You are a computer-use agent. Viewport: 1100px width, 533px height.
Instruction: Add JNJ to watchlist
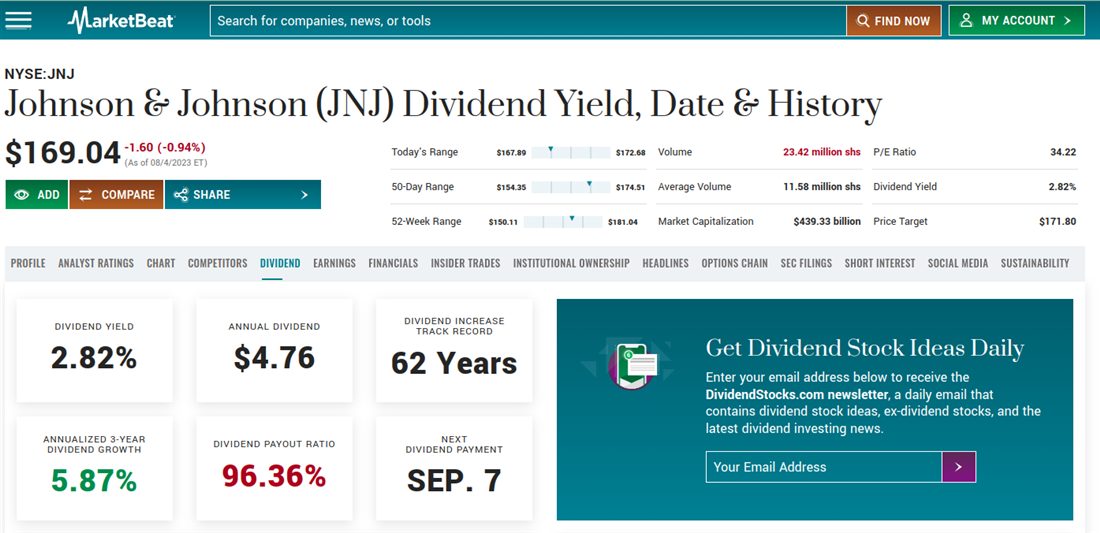click(x=37, y=195)
